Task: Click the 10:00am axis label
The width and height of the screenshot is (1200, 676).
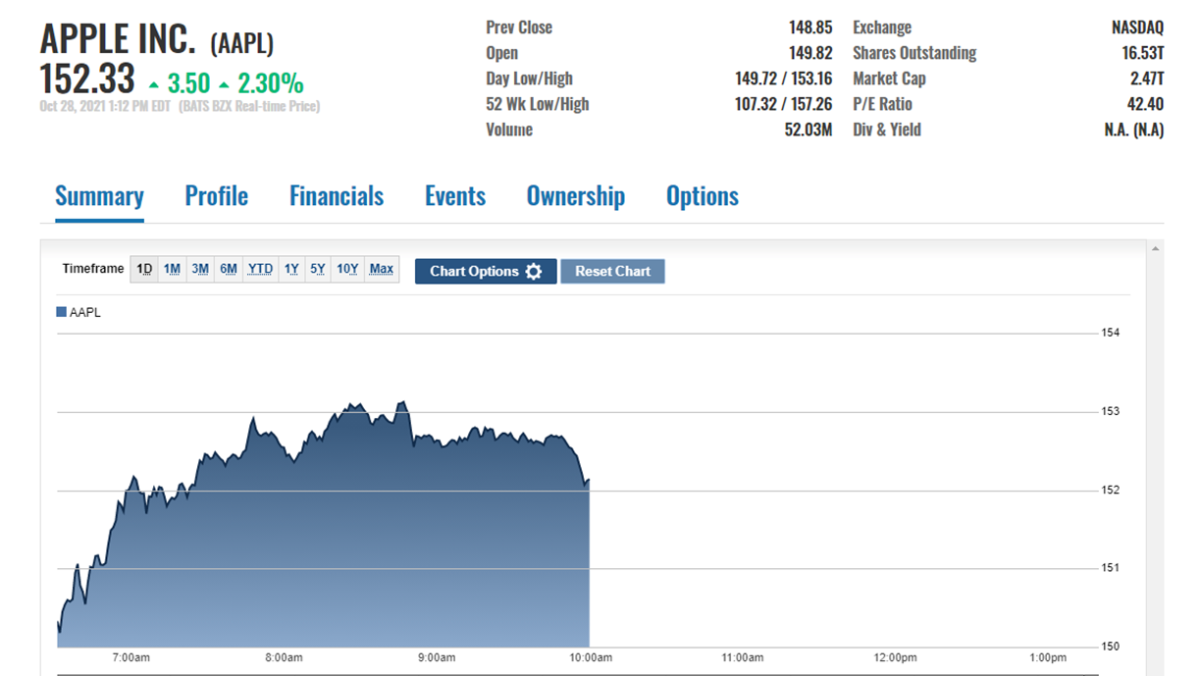Action: click(x=590, y=658)
